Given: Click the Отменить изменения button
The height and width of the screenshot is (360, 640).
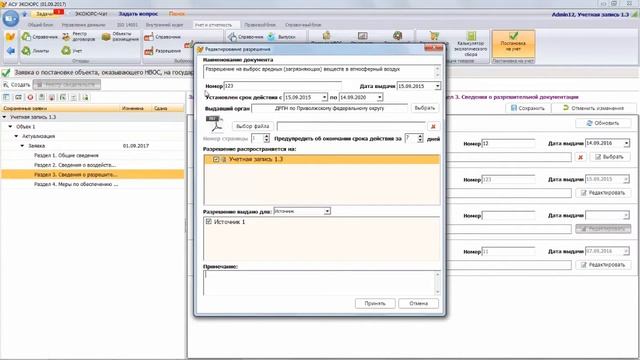Looking at the screenshot, I should tap(593, 108).
